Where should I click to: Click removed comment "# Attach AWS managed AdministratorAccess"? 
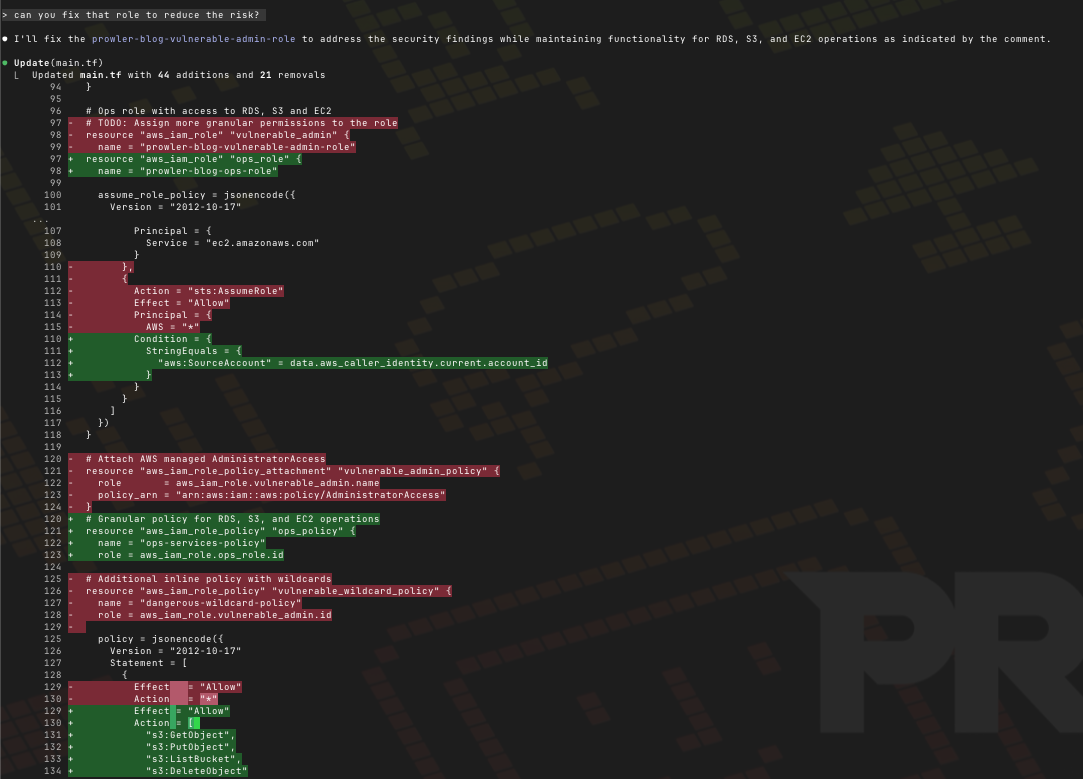[x=205, y=459]
